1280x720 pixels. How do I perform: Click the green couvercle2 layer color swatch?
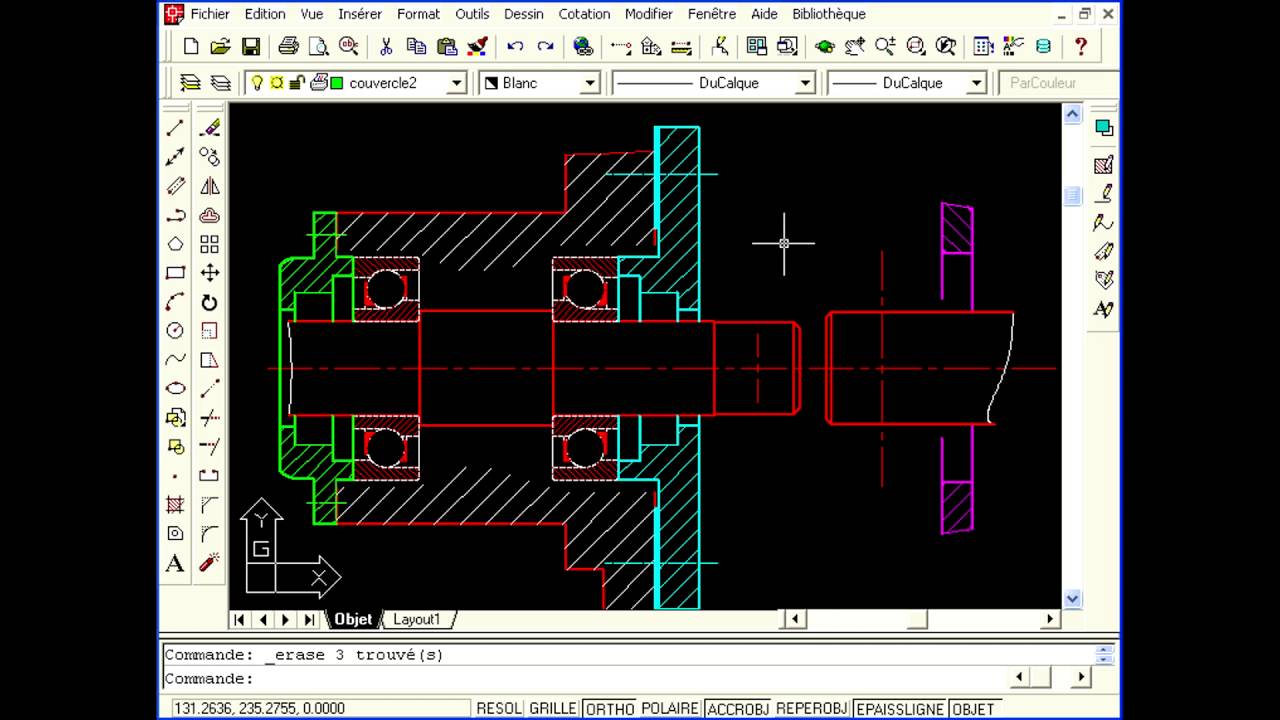337,83
